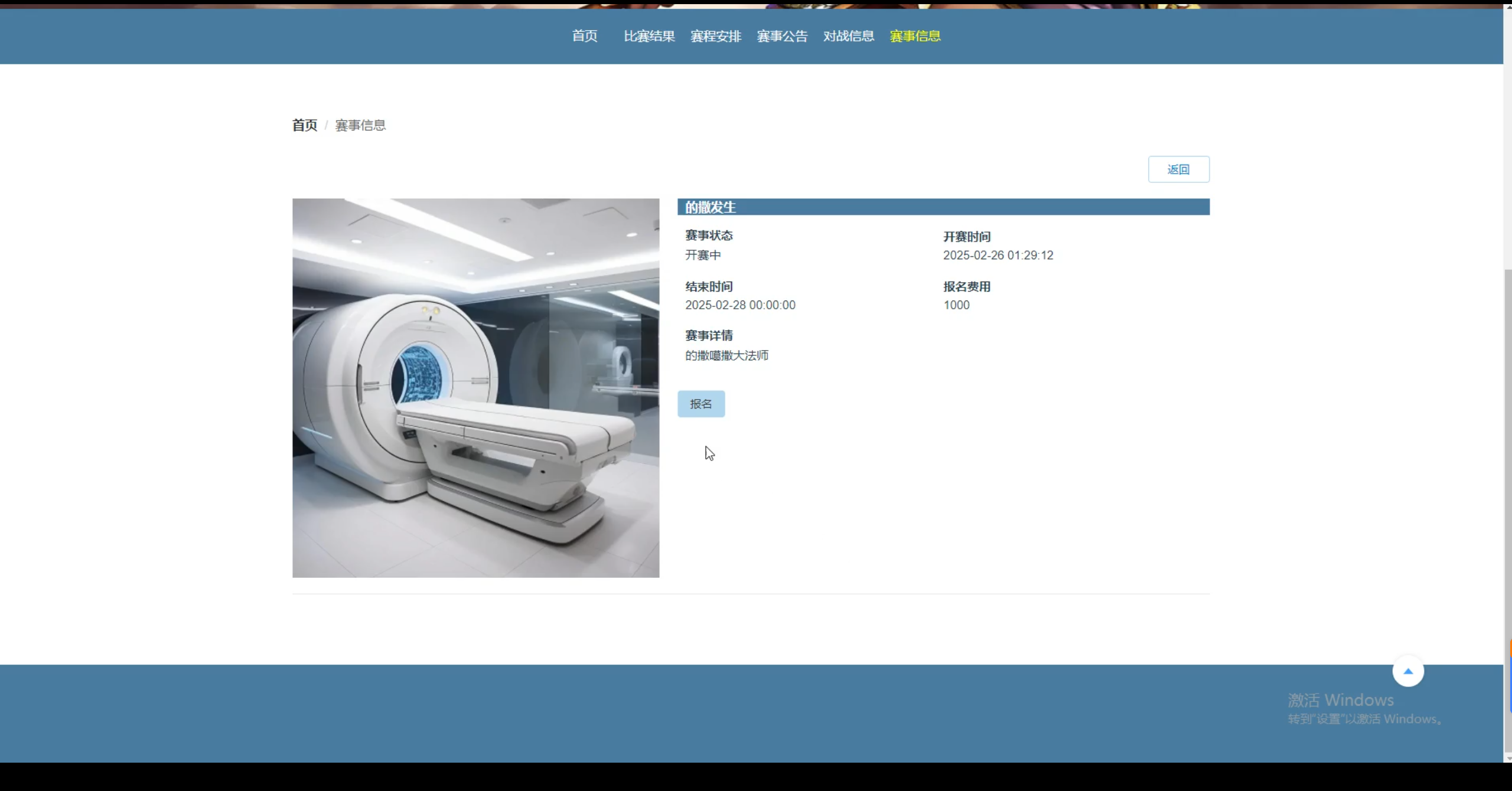This screenshot has width=1512, height=791.
Task: Open 首页 in the top navigation
Action: click(x=584, y=36)
